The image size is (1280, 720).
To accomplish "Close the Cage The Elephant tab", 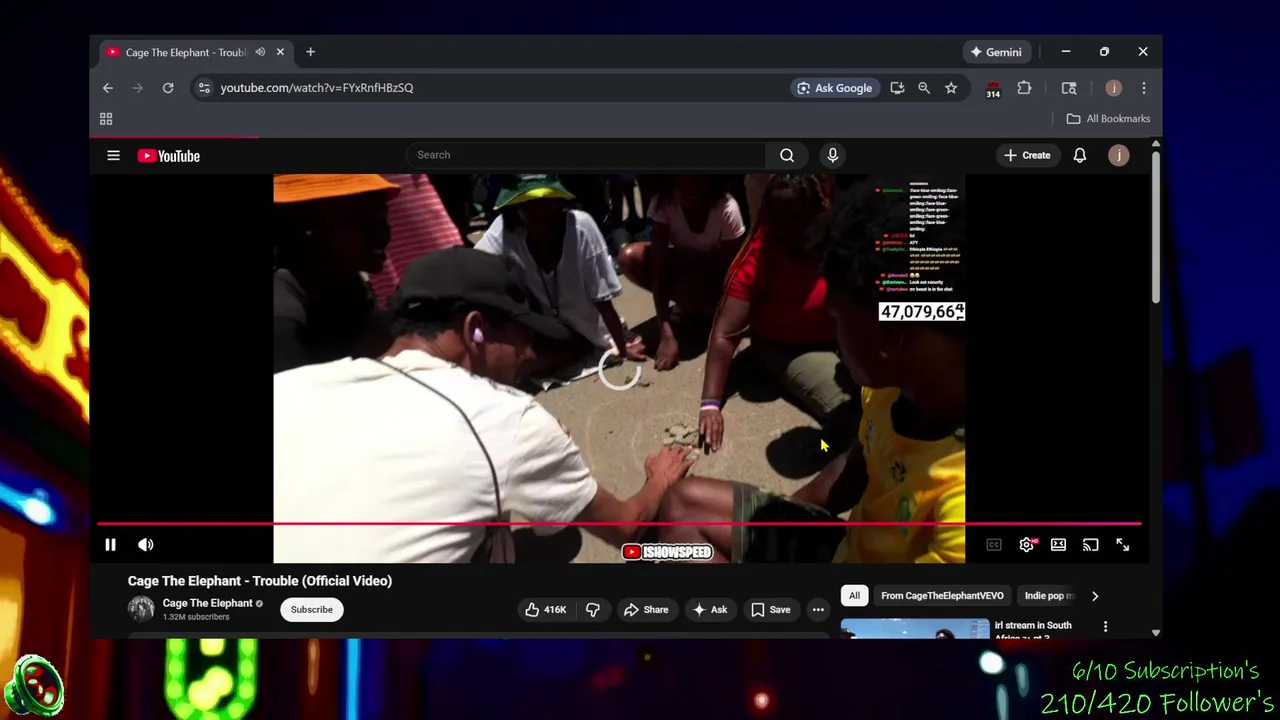I will (x=280, y=52).
